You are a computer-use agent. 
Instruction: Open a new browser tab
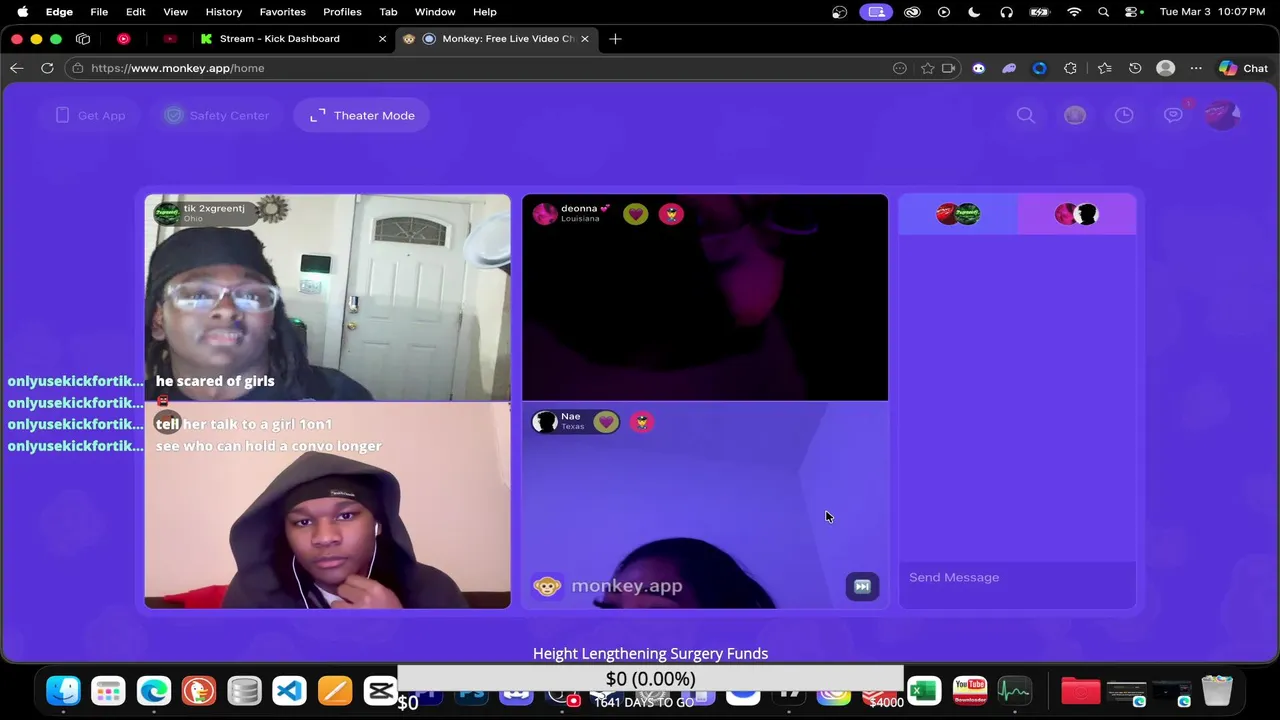pyautogui.click(x=615, y=39)
